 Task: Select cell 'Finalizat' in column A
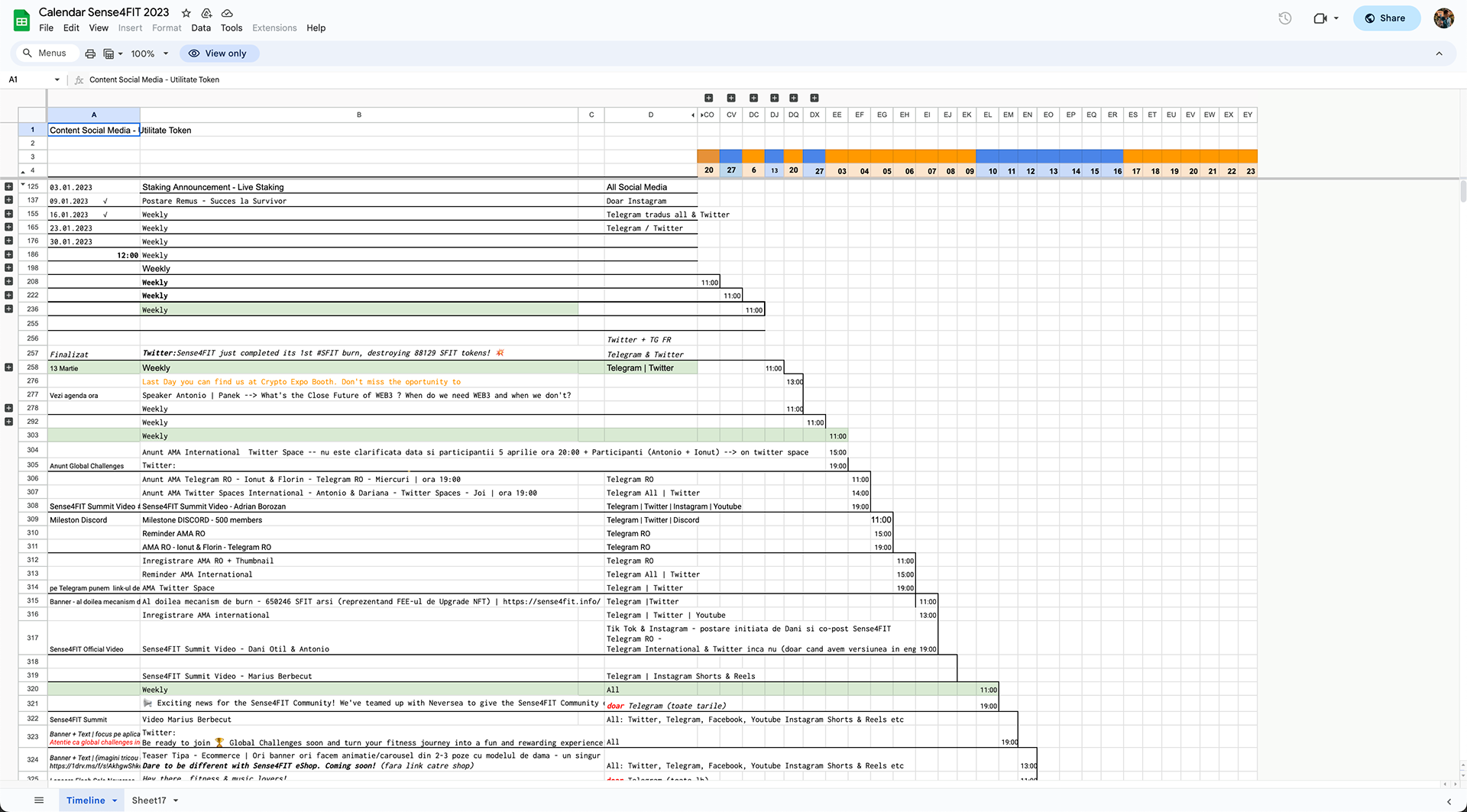(94, 354)
